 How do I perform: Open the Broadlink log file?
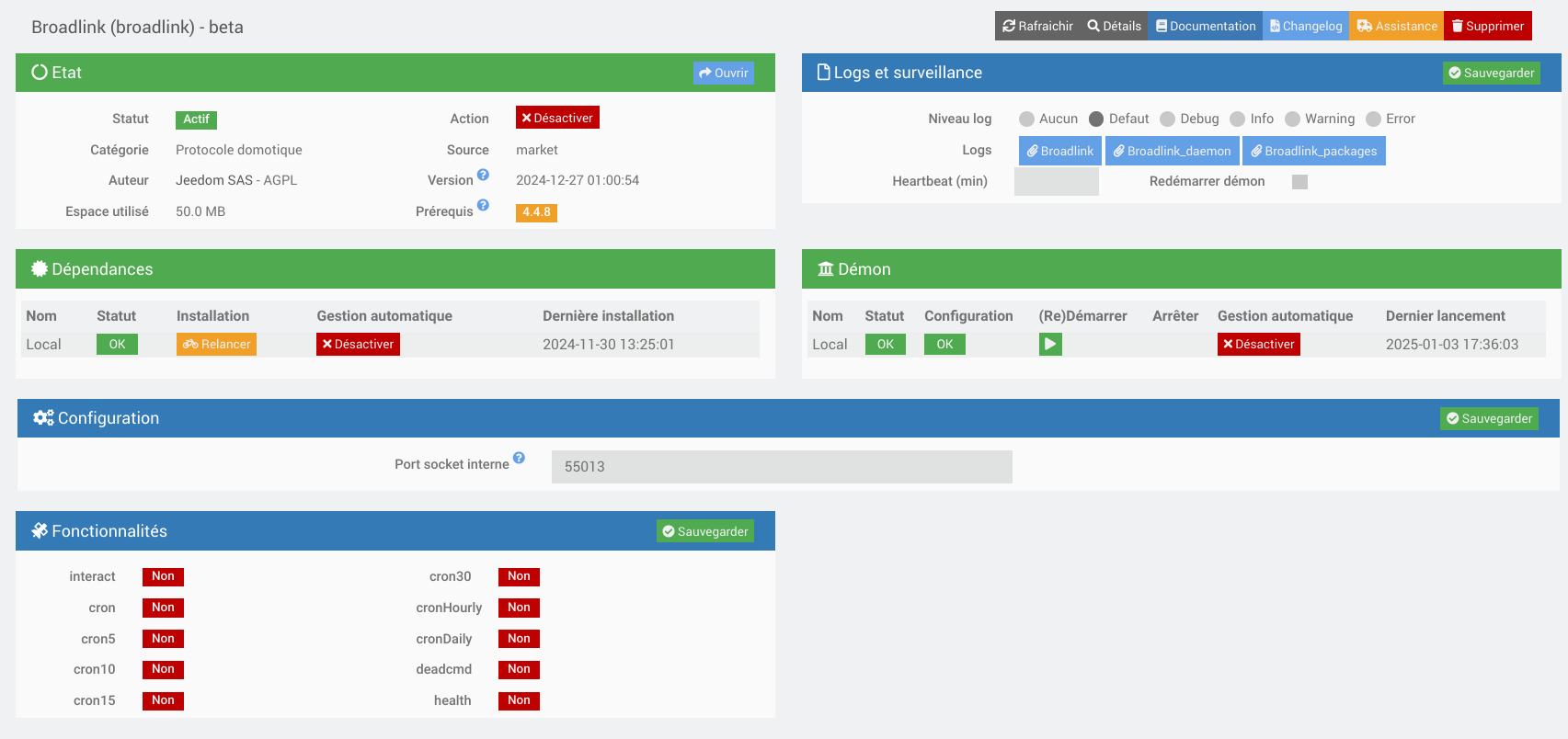coord(1060,151)
